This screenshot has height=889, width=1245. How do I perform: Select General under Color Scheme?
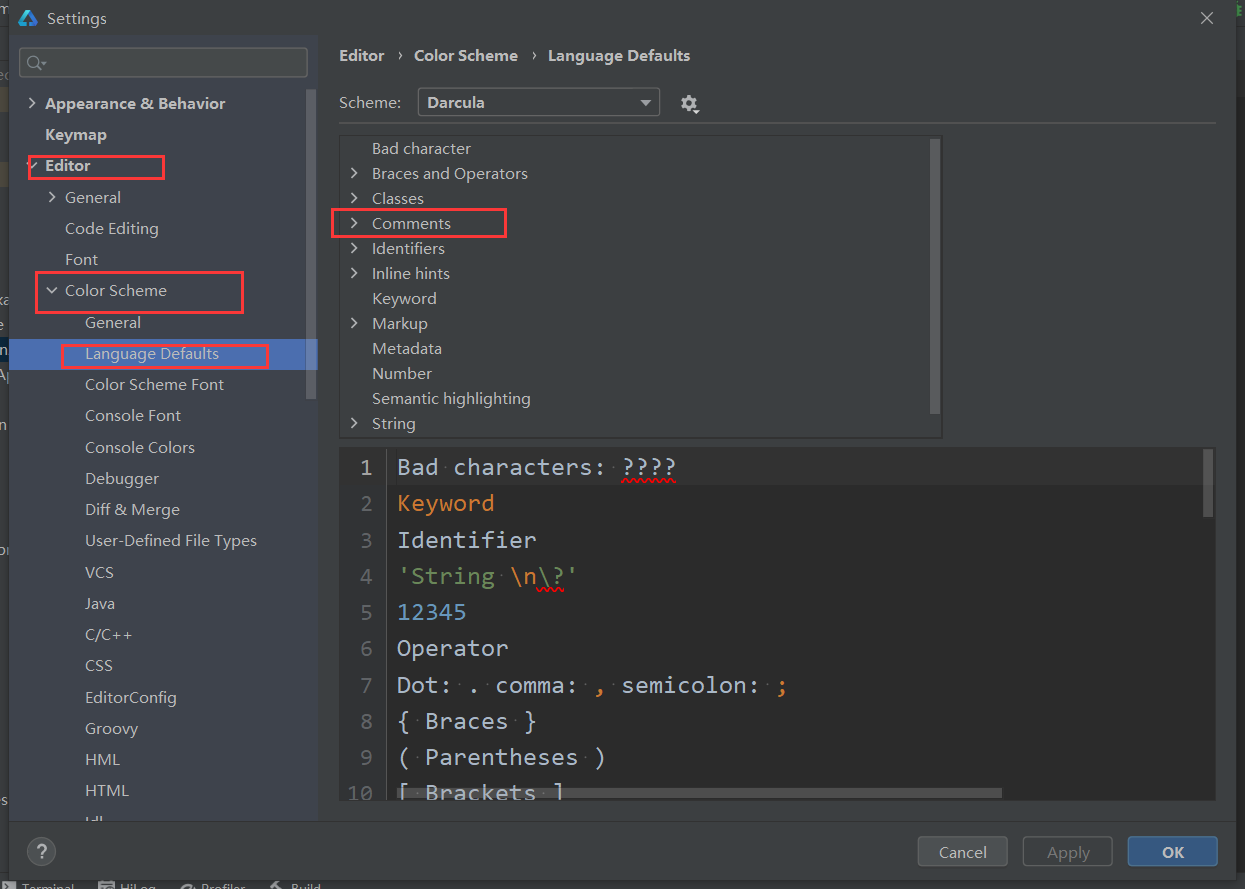click(x=113, y=322)
